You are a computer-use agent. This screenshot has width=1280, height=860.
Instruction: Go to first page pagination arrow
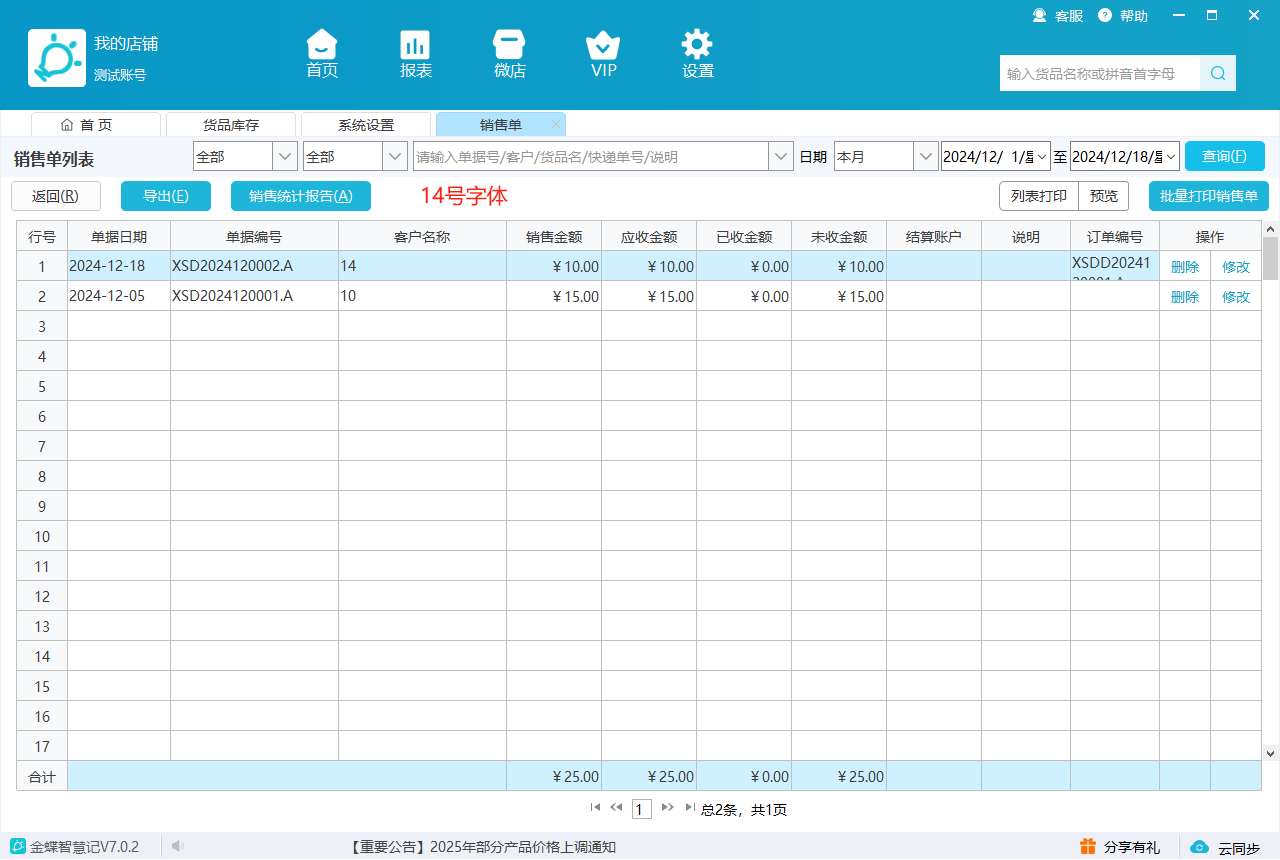[595, 807]
